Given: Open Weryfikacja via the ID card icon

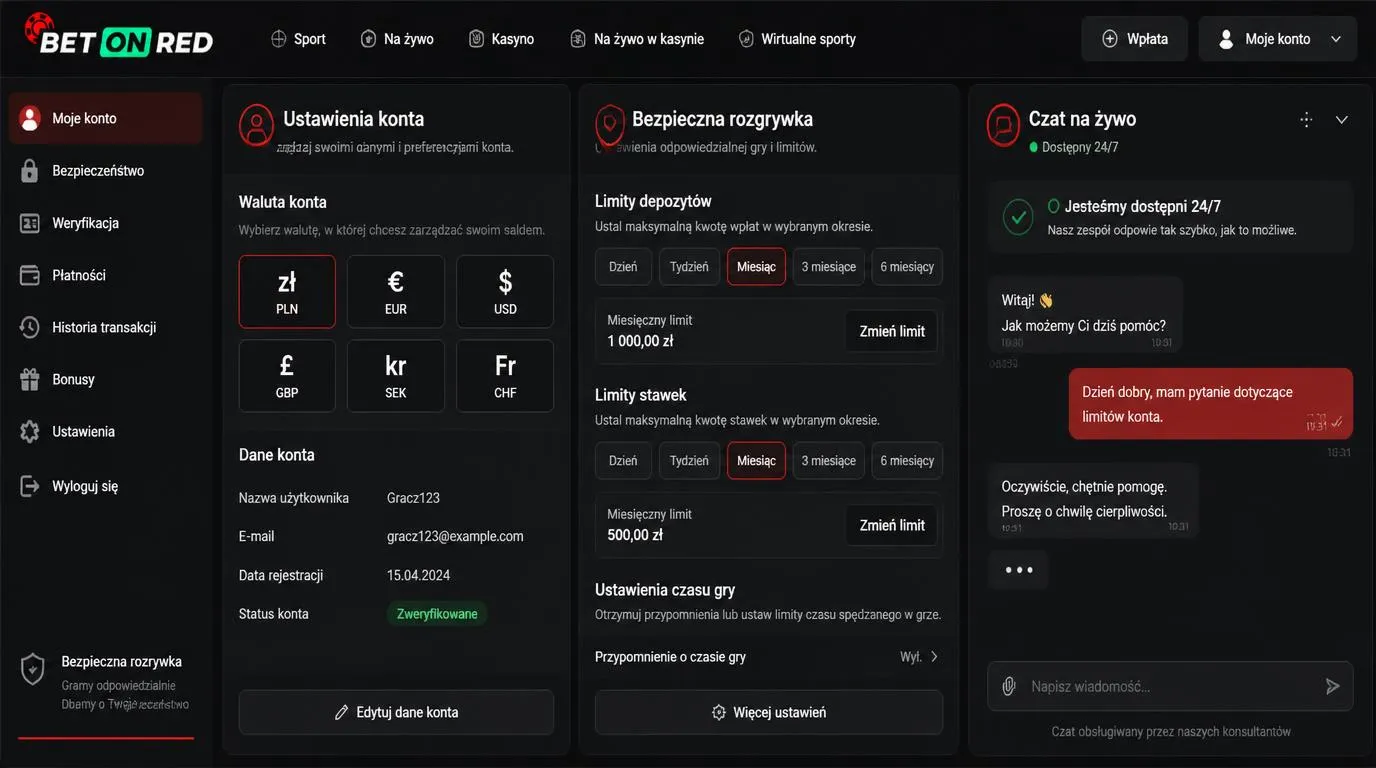Looking at the screenshot, I should click(30, 223).
